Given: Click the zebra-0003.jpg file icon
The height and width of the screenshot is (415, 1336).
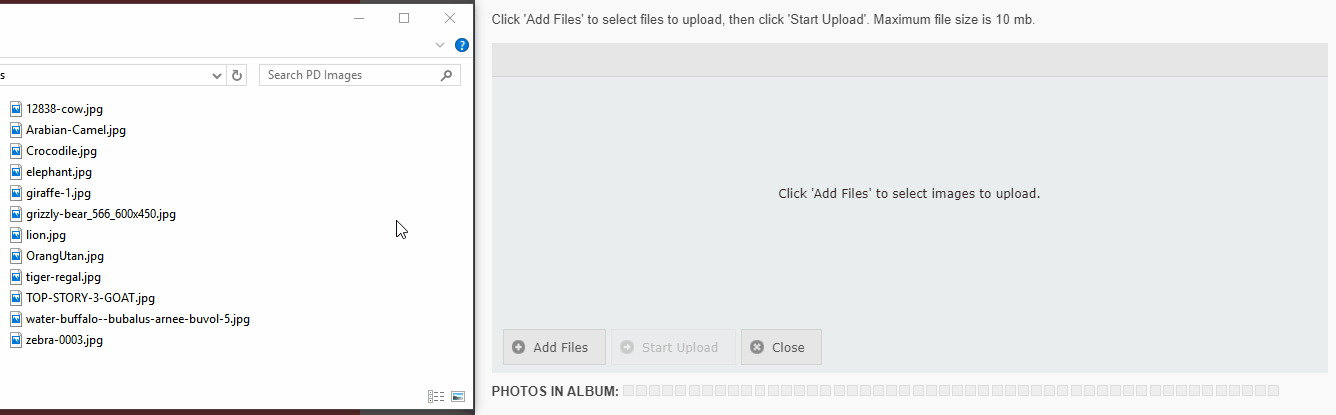Looking at the screenshot, I should (16, 340).
